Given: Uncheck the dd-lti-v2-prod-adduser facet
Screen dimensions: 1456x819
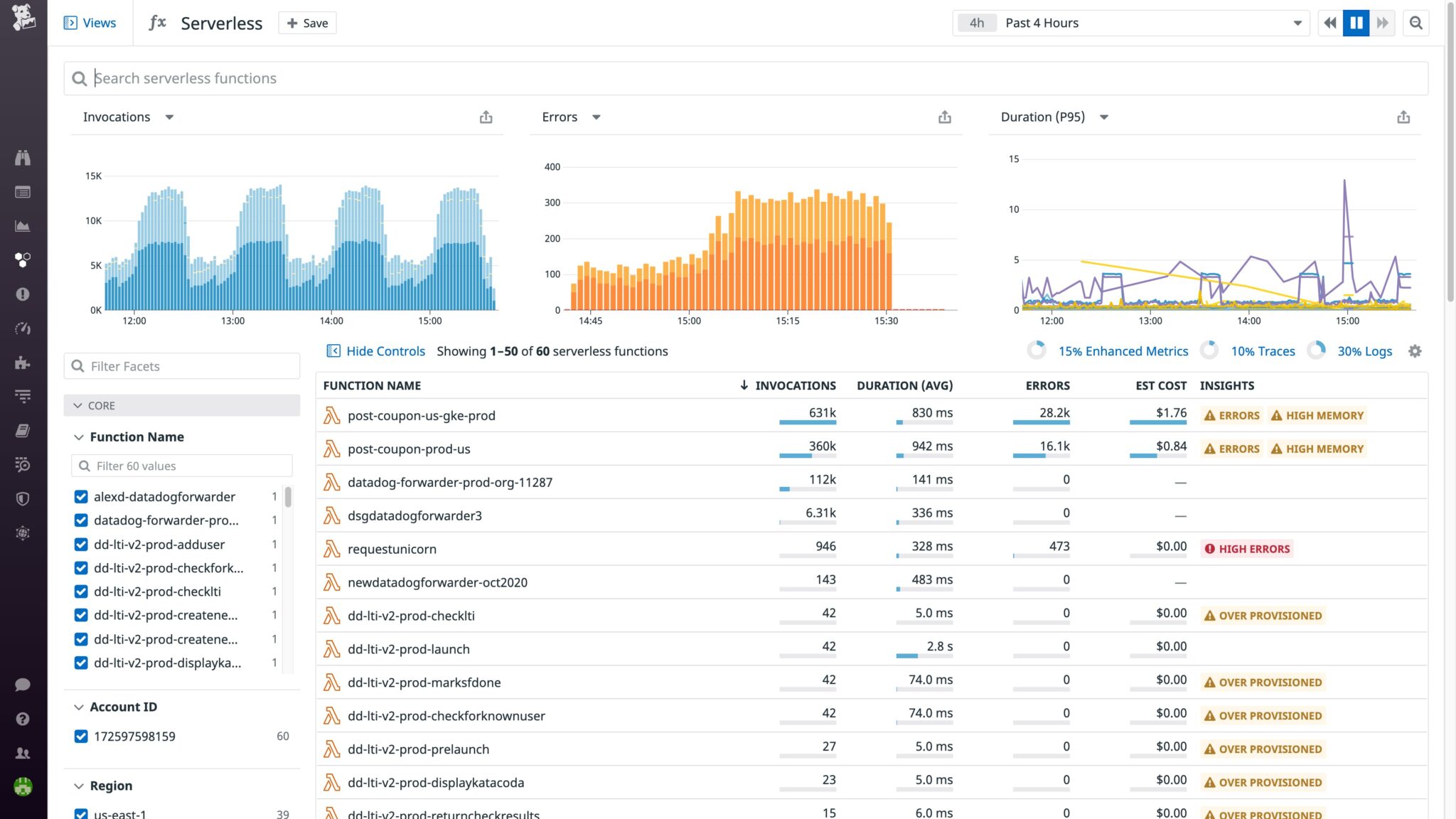Looking at the screenshot, I should coord(81,545).
